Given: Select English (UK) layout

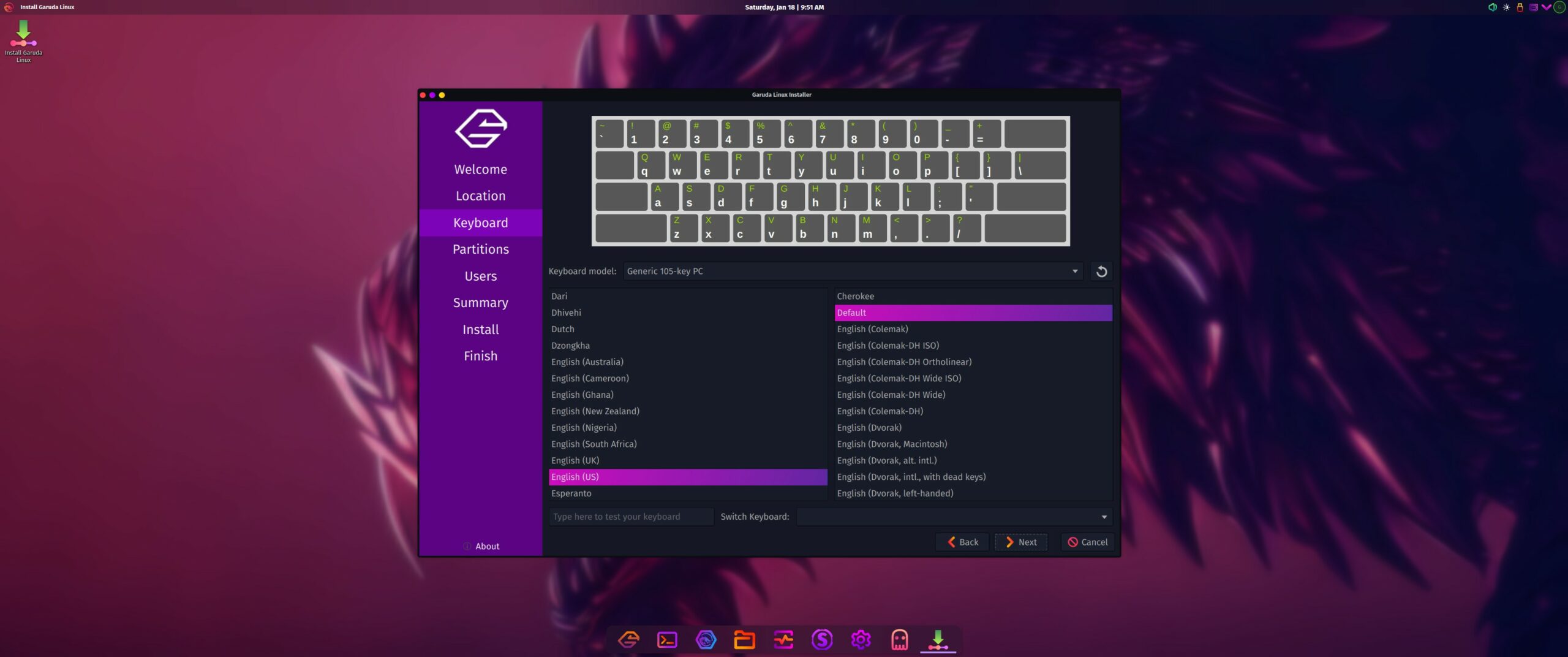Looking at the screenshot, I should pyautogui.click(x=688, y=461).
